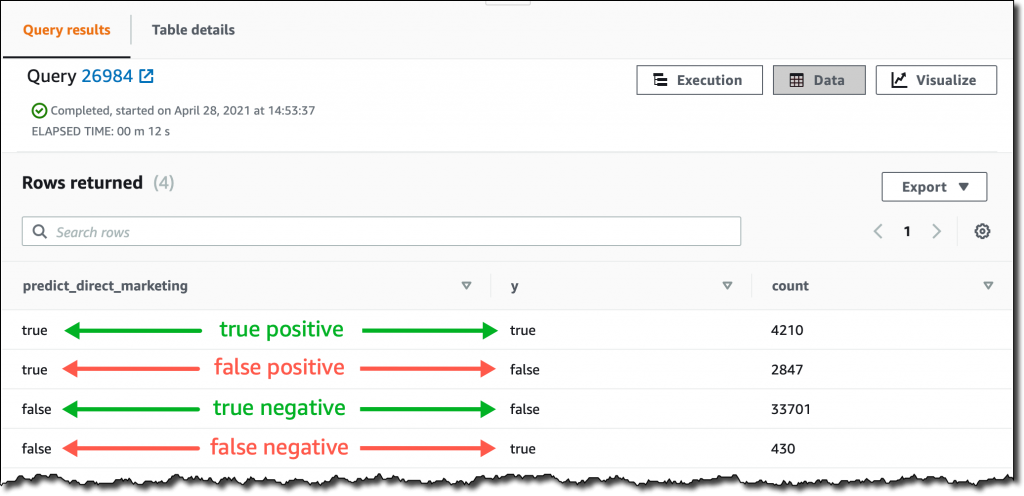This screenshot has width=1024, height=496.
Task: Sort by y column arrow
Action: pyautogui.click(x=728, y=286)
